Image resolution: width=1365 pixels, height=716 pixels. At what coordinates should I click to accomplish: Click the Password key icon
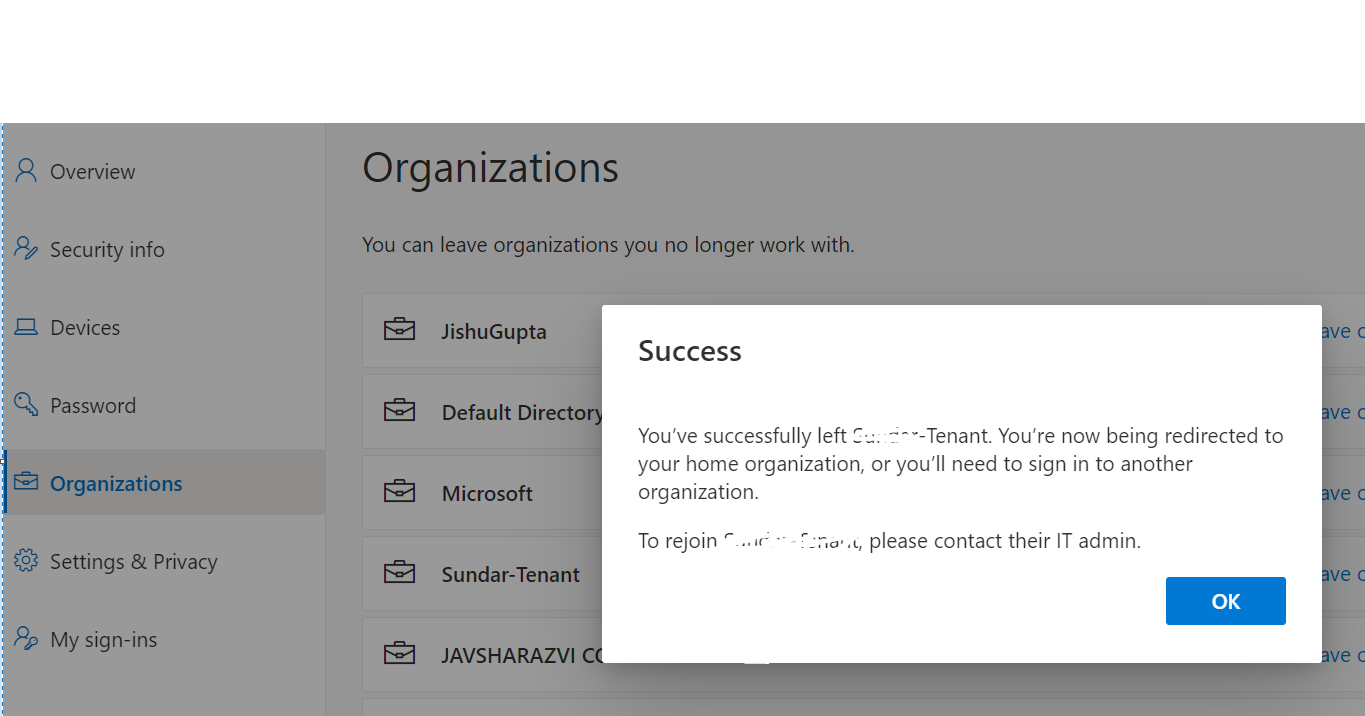pos(25,404)
